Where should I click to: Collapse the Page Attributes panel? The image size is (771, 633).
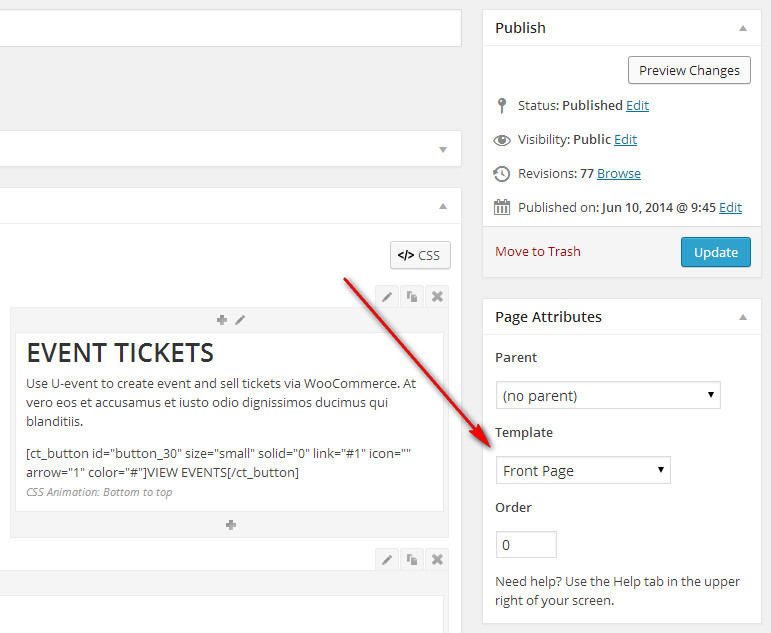[x=742, y=317]
